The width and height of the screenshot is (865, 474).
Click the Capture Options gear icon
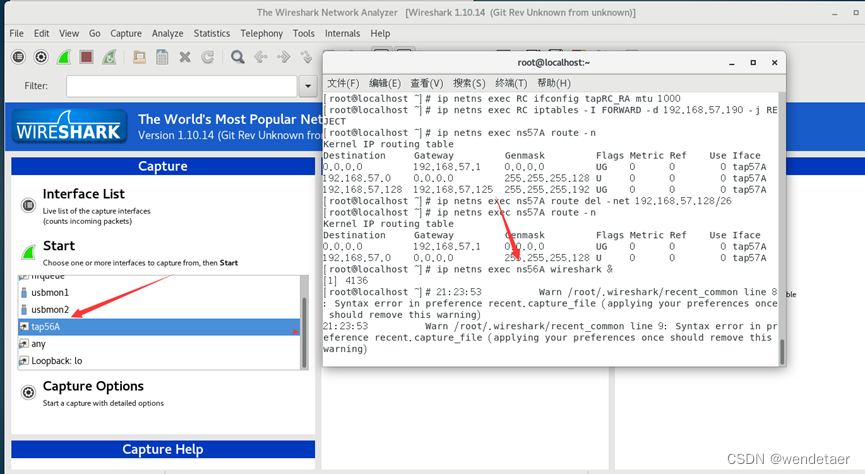coord(28,392)
